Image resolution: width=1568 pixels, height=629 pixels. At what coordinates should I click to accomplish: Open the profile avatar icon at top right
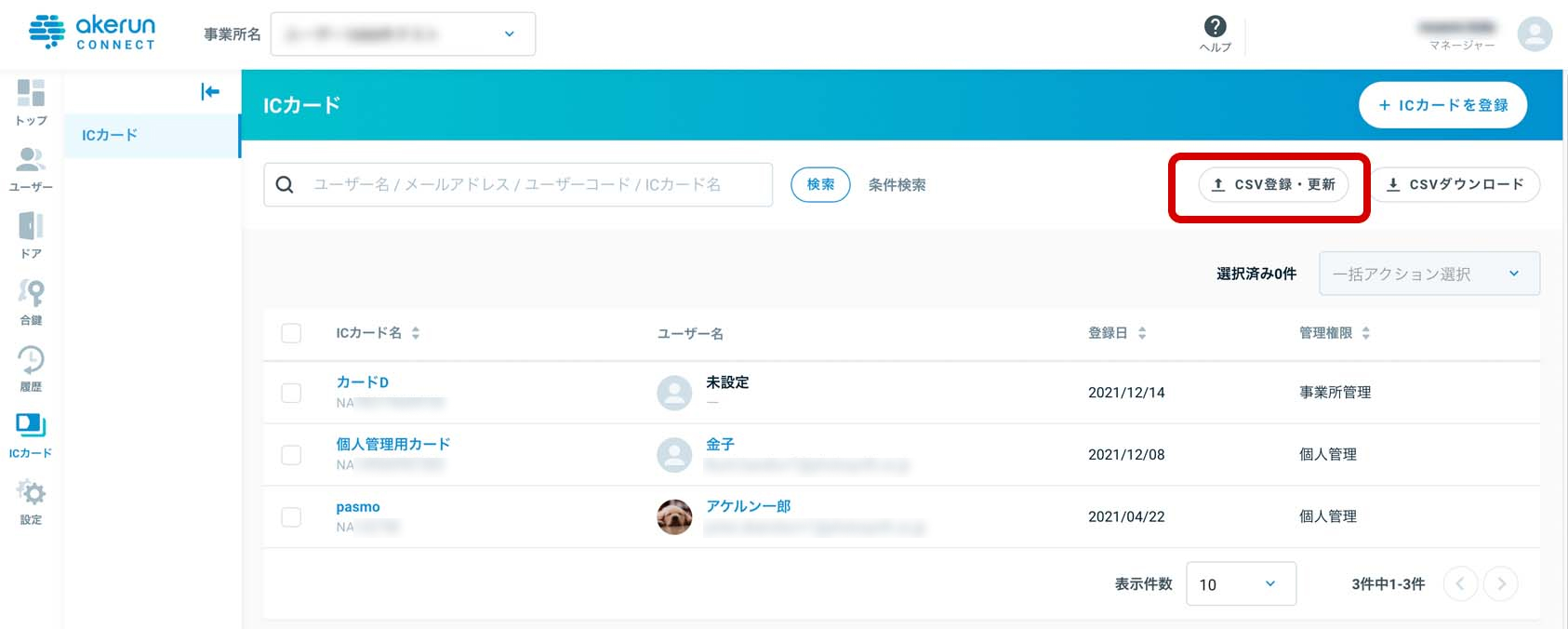[x=1535, y=34]
